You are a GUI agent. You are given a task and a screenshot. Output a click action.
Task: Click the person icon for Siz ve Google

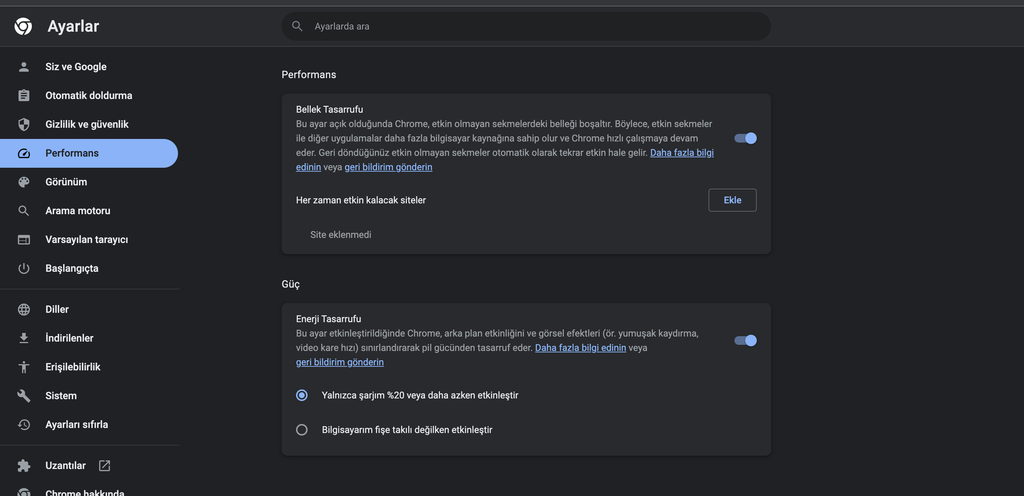[x=24, y=67]
